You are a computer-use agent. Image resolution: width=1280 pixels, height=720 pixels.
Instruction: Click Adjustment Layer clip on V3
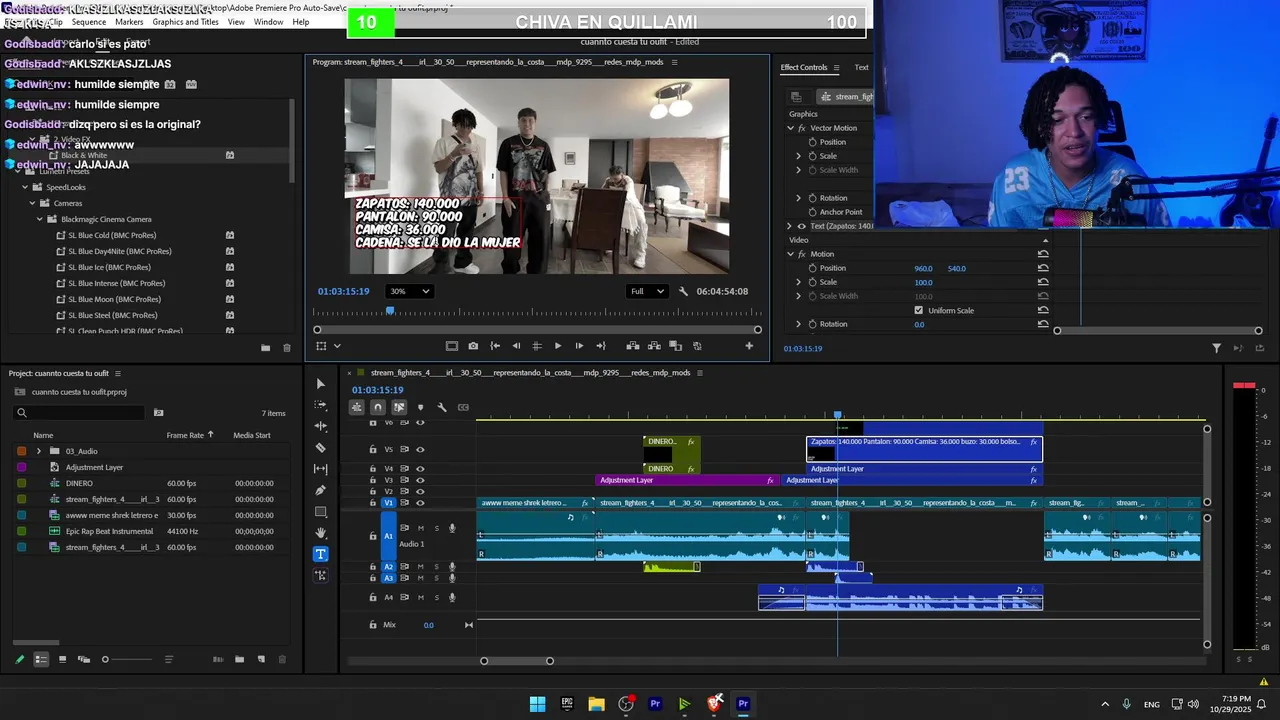[x=686, y=480]
